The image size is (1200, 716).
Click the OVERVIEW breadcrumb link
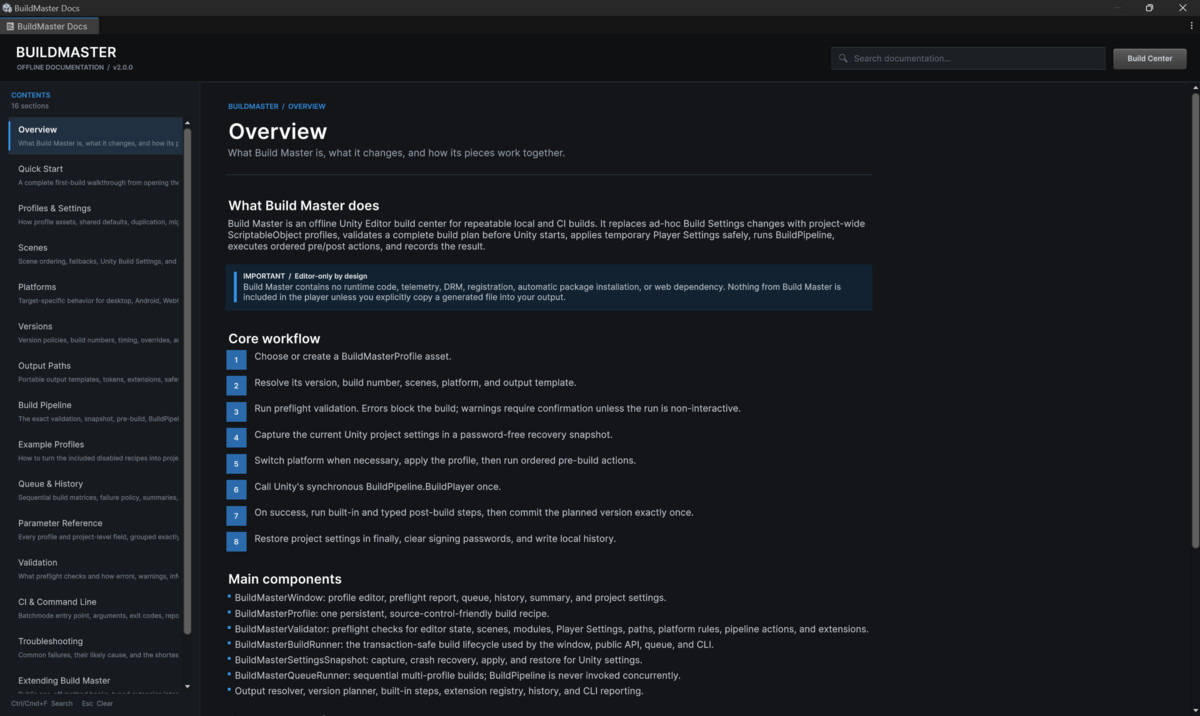pyautogui.click(x=306, y=106)
